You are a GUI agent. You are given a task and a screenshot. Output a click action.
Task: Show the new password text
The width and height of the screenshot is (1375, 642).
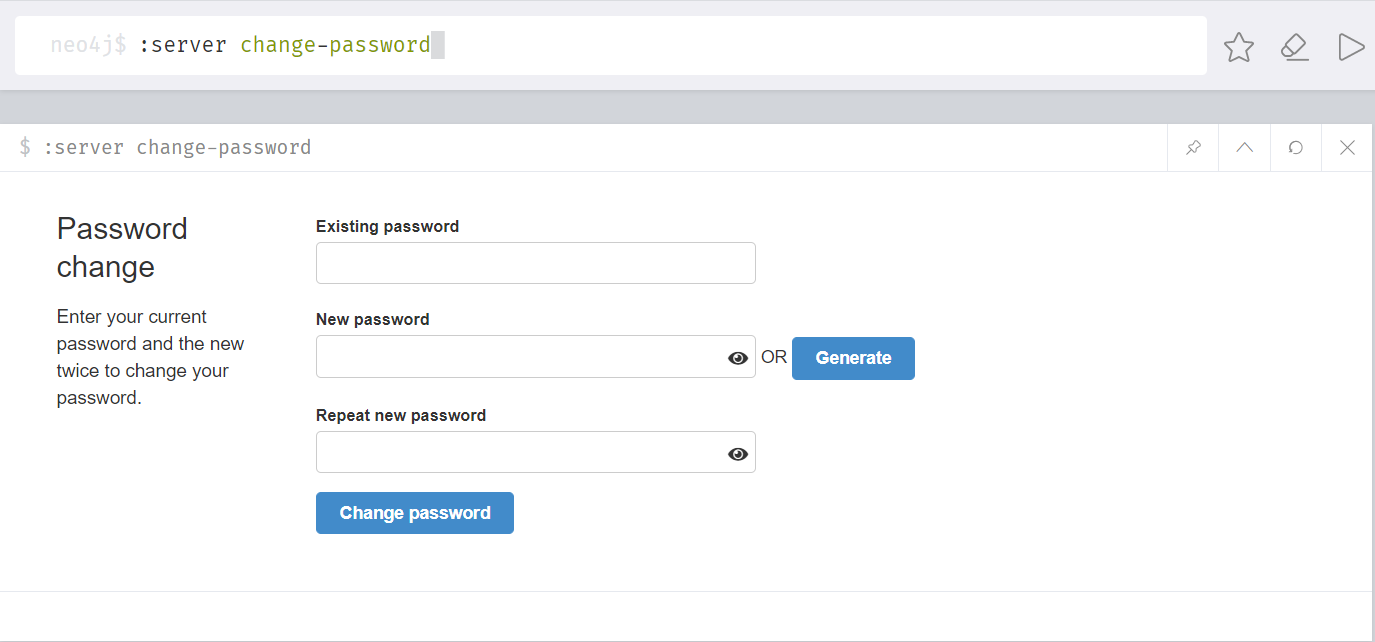coord(738,358)
